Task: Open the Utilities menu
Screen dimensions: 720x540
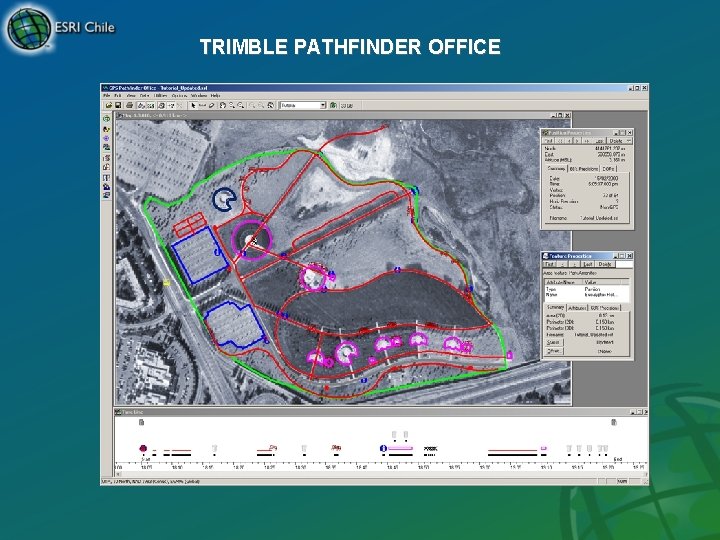Action: click(161, 96)
